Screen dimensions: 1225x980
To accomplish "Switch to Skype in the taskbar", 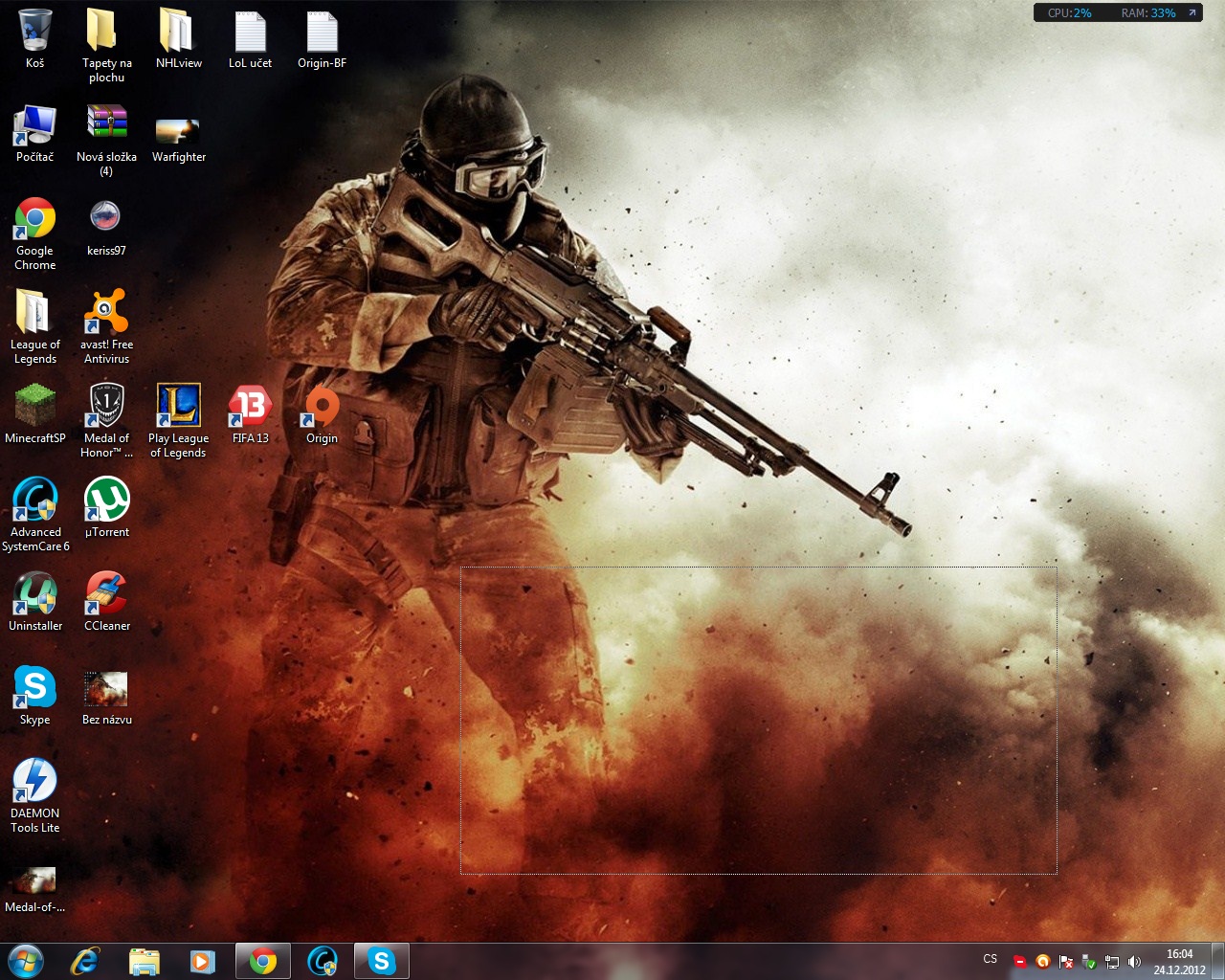I will pyautogui.click(x=381, y=961).
